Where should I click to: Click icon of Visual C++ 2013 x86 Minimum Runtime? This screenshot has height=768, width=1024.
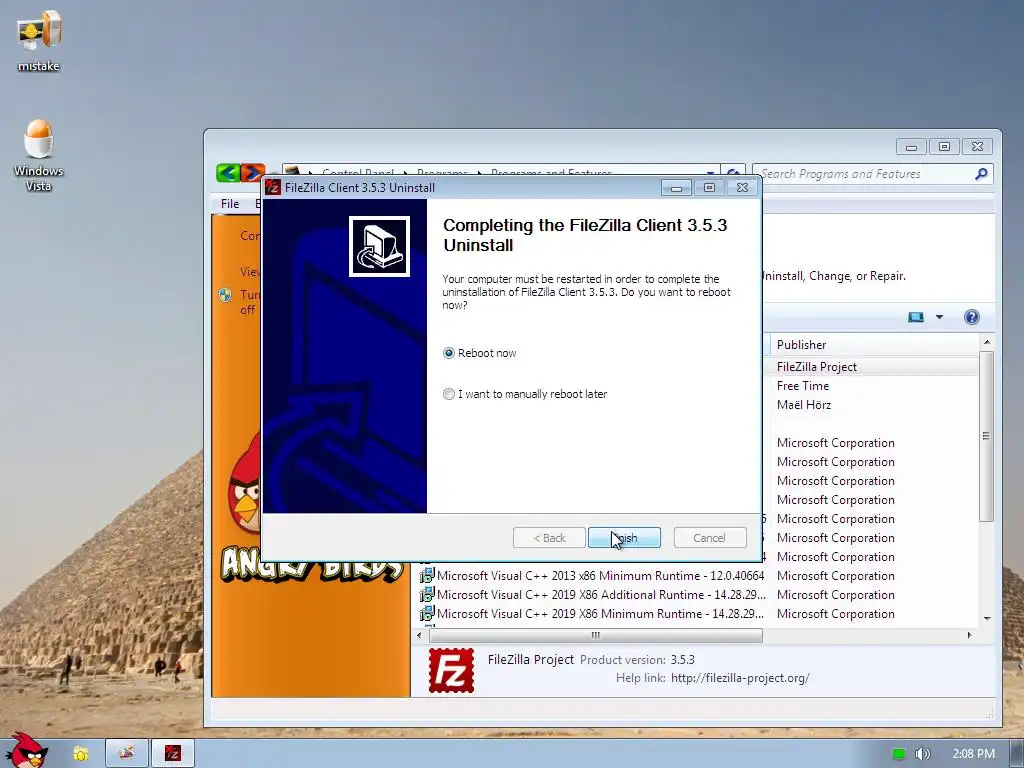(426, 575)
